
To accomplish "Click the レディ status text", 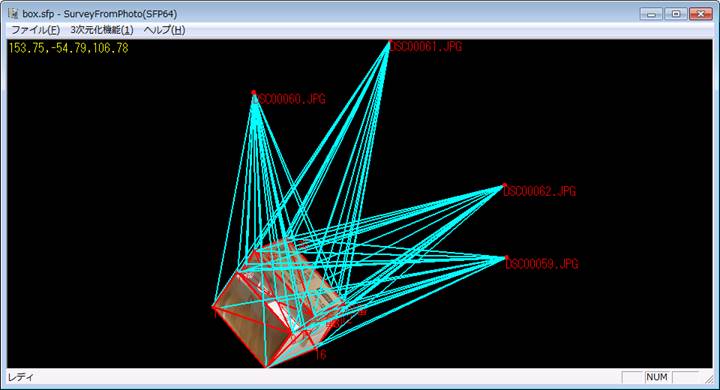I will click(x=21, y=378).
